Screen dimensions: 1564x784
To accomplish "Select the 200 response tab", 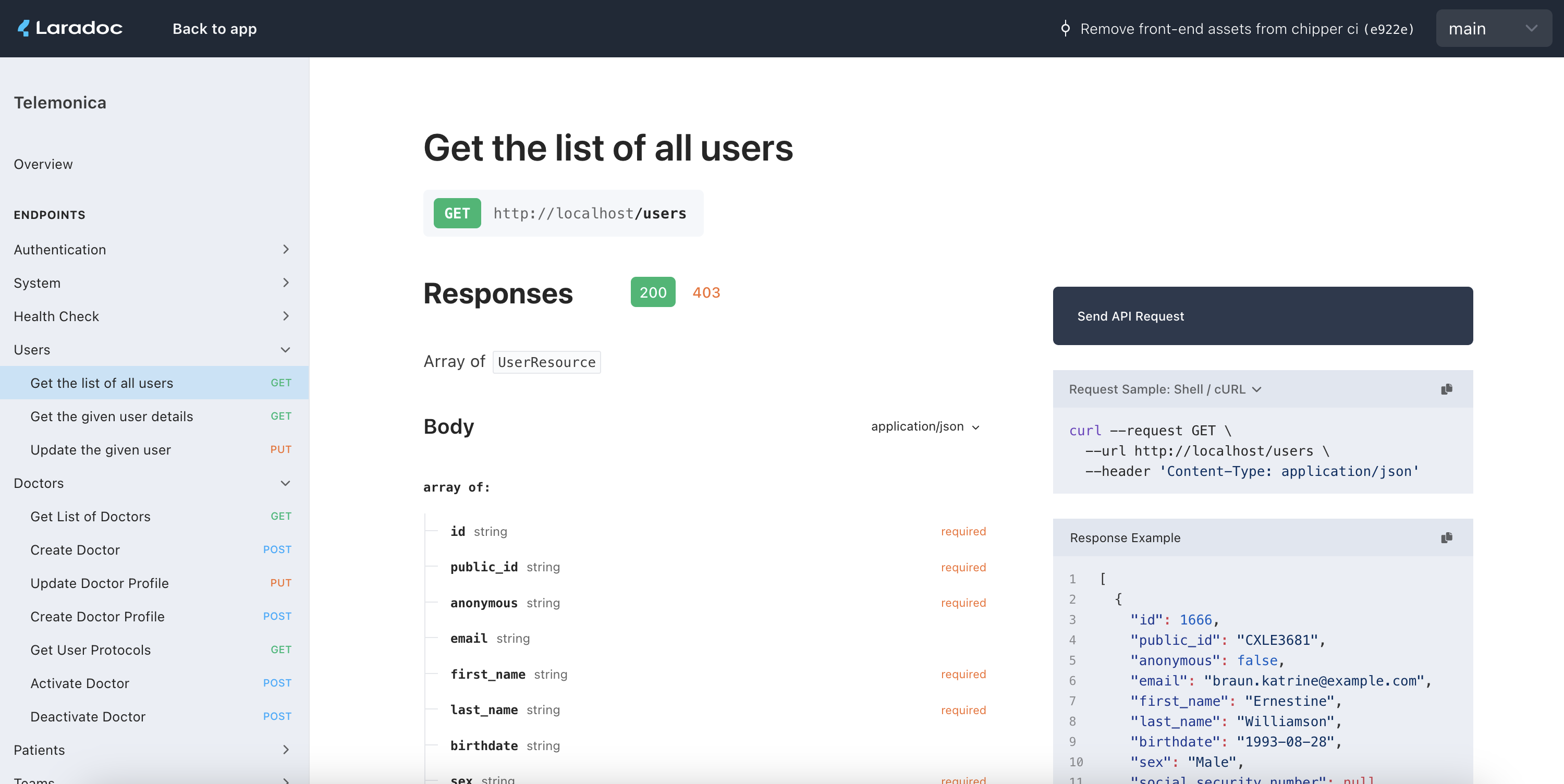I will [653, 292].
